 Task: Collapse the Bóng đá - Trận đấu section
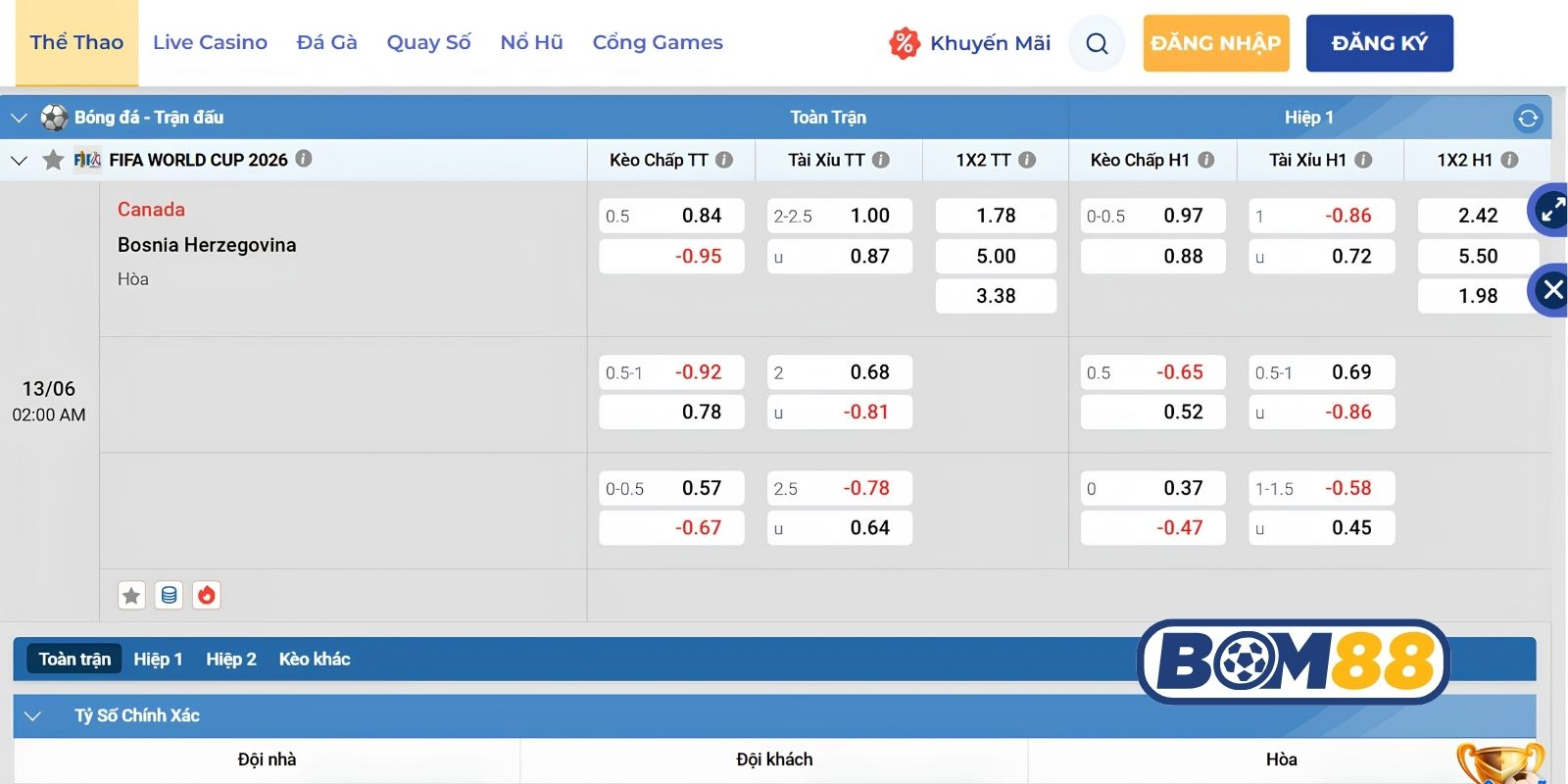[x=19, y=118]
